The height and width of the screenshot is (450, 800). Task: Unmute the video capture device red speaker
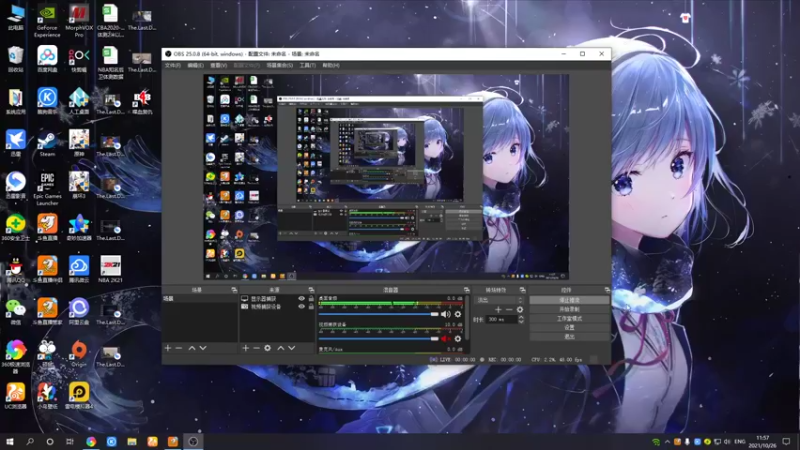pyautogui.click(x=445, y=339)
